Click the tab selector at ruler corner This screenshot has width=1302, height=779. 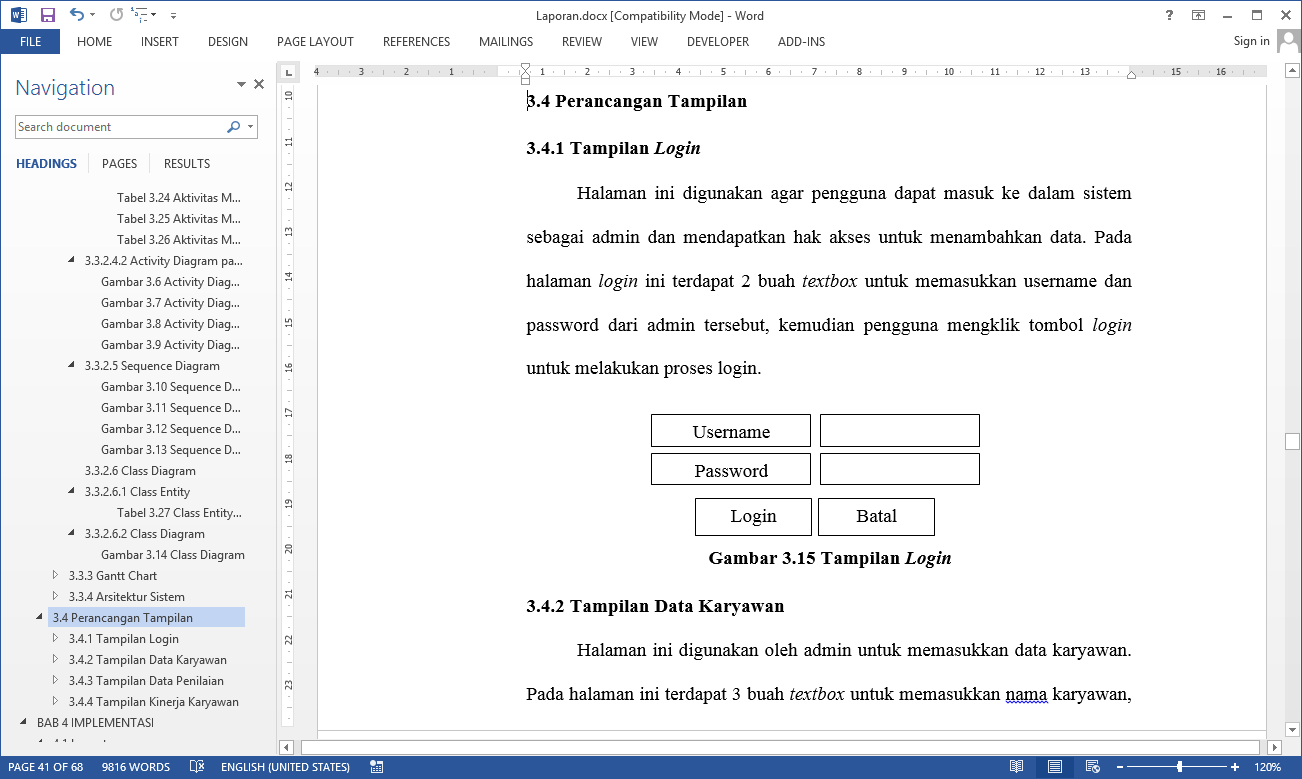(x=288, y=72)
